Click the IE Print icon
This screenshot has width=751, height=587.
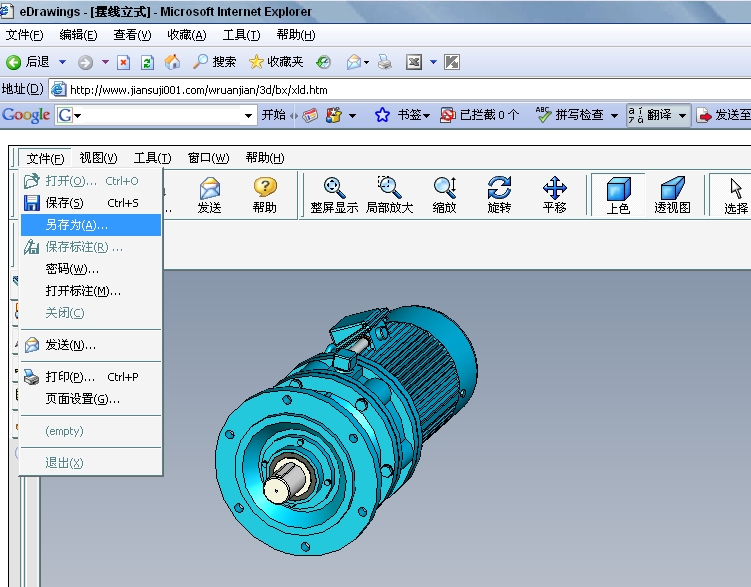click(385, 62)
